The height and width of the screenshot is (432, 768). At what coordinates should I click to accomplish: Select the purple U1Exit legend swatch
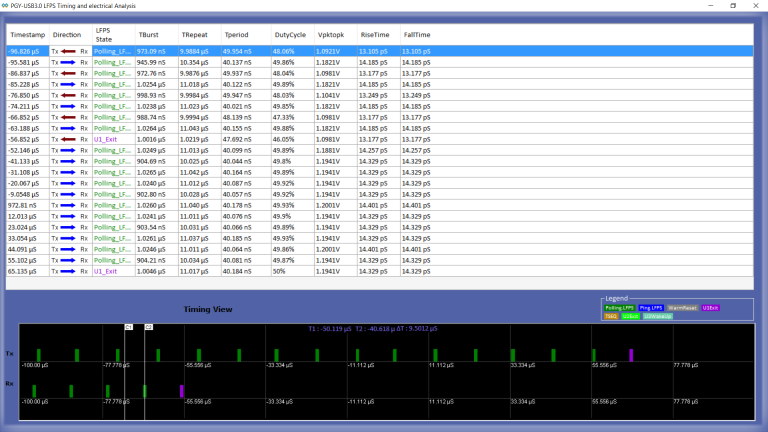pos(710,308)
